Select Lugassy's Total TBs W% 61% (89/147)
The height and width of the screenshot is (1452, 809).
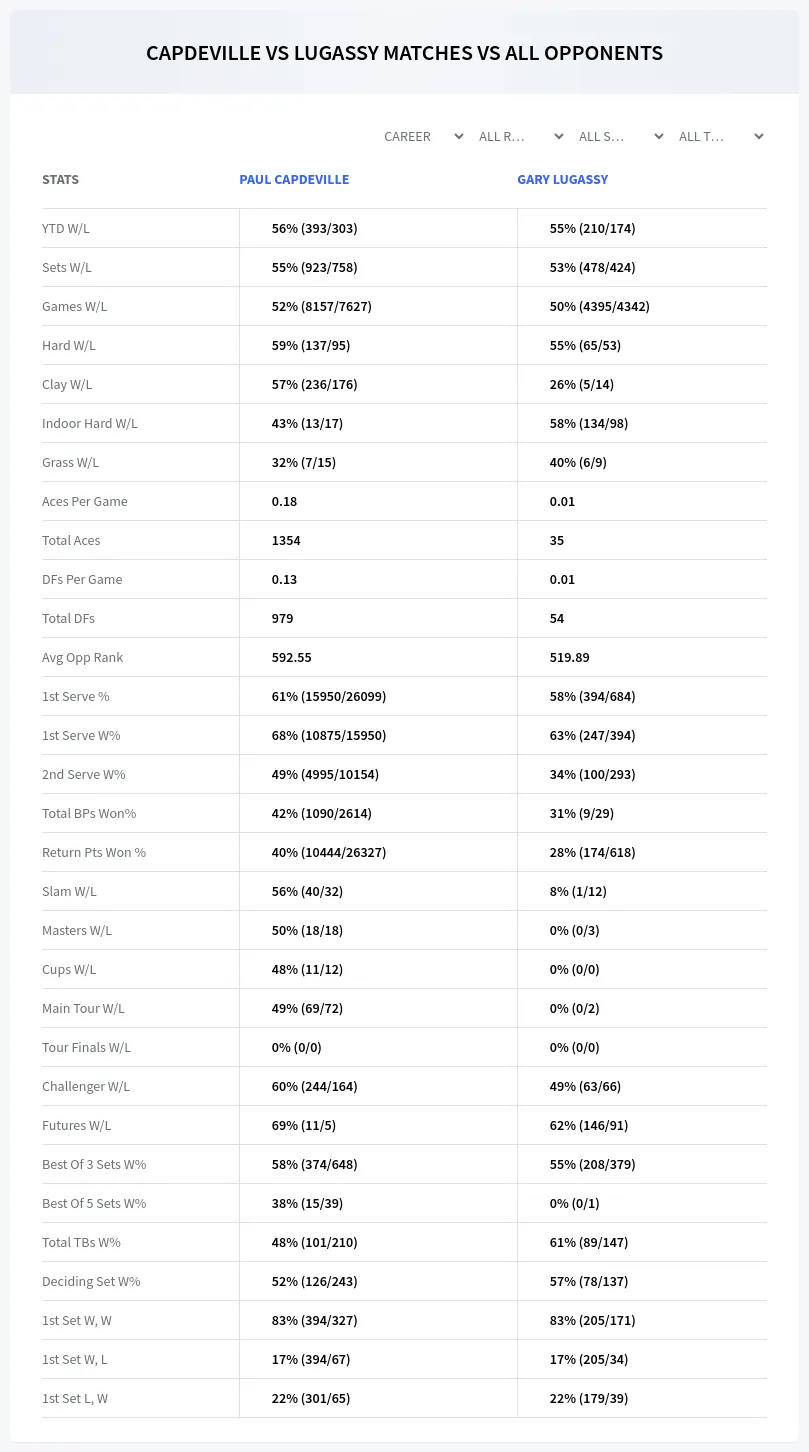(x=589, y=1242)
